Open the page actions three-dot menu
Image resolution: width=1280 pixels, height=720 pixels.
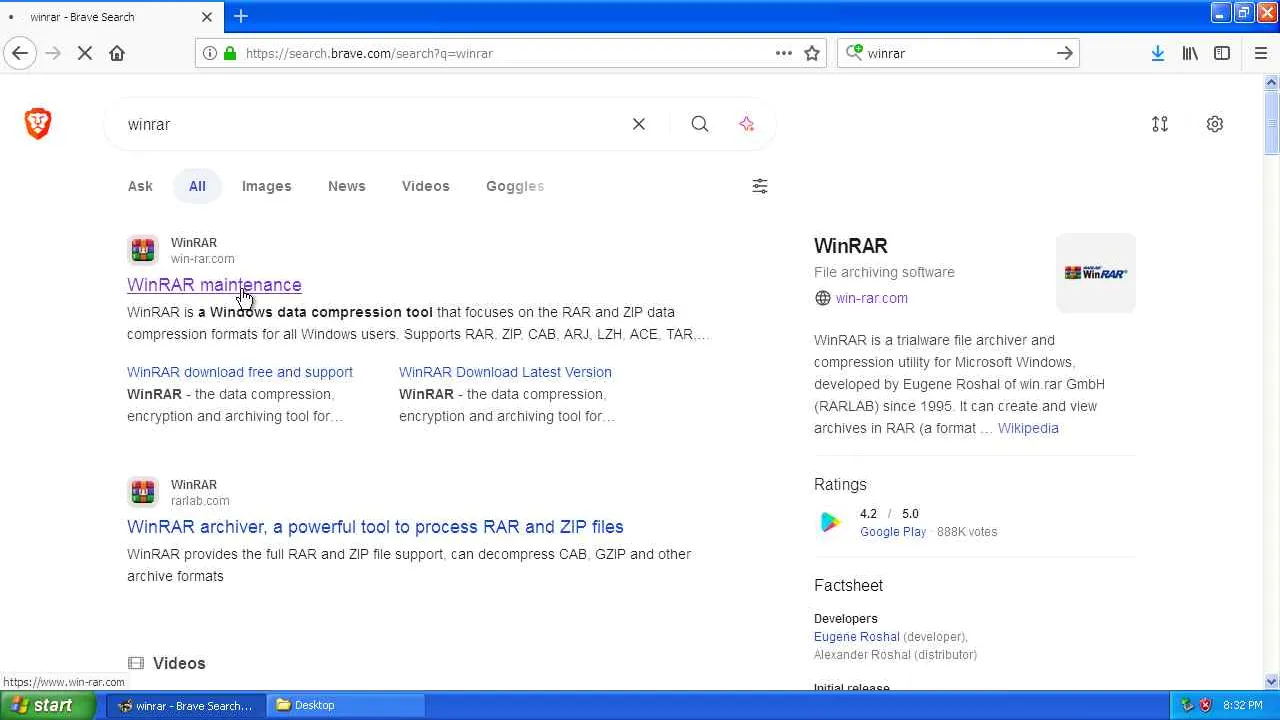pos(784,53)
